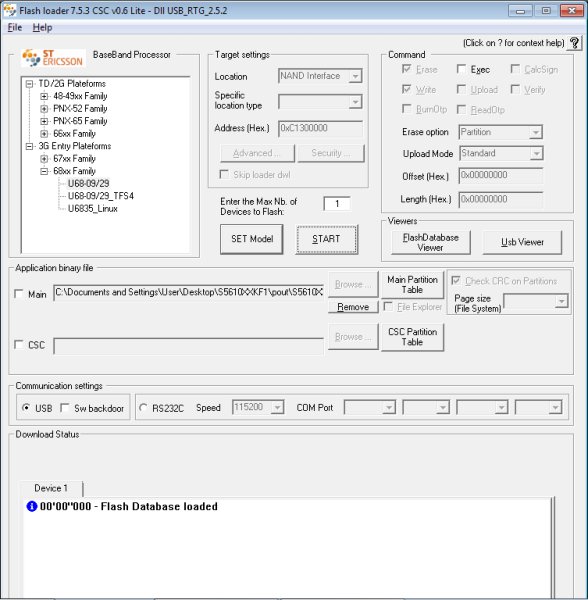Open the CSC Partition Table

(x=412, y=337)
